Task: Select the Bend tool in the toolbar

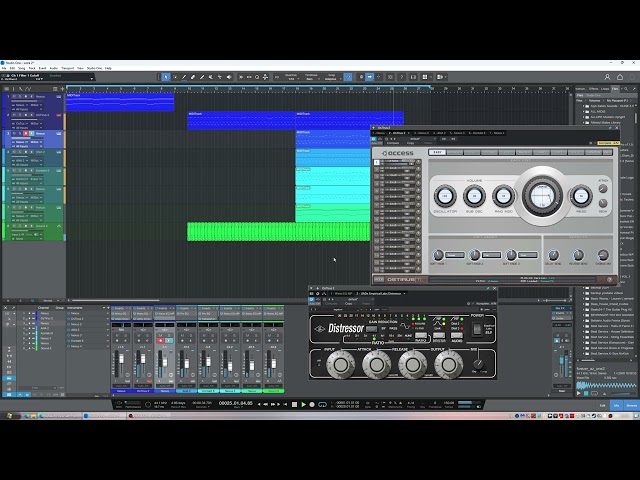Action: pyautogui.click(x=220, y=77)
